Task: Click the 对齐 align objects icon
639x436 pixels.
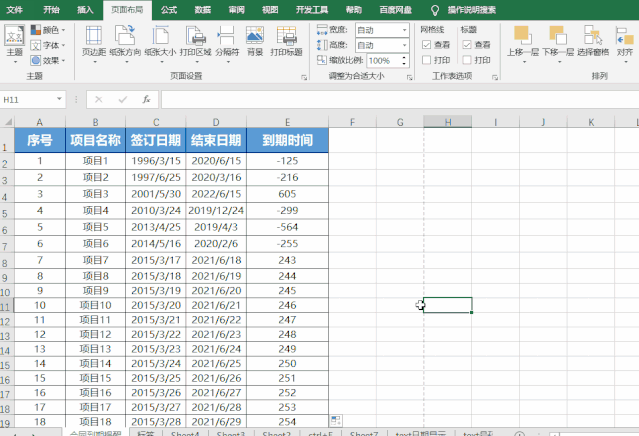Action: pyautogui.click(x=625, y=36)
